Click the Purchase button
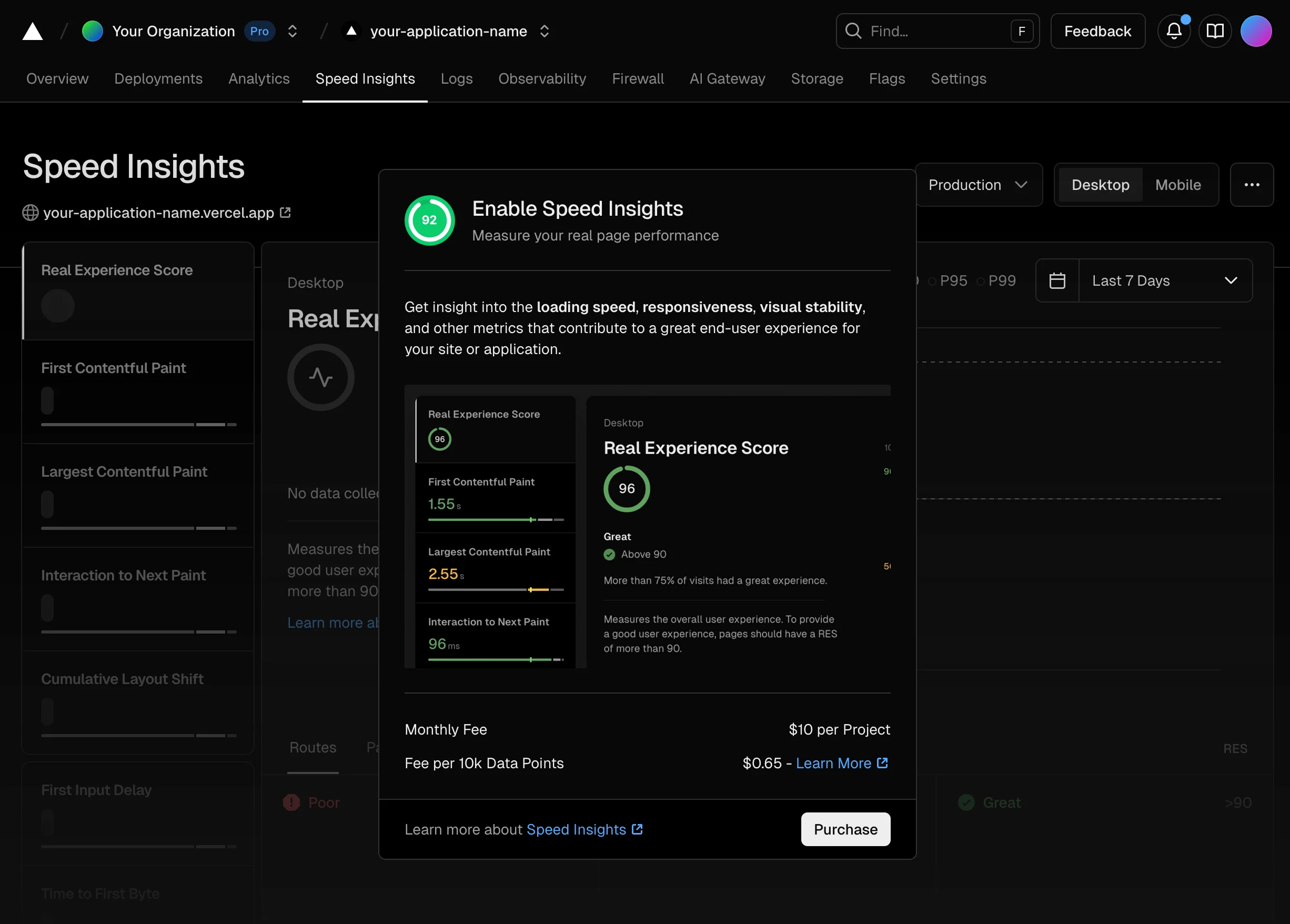 [846, 830]
